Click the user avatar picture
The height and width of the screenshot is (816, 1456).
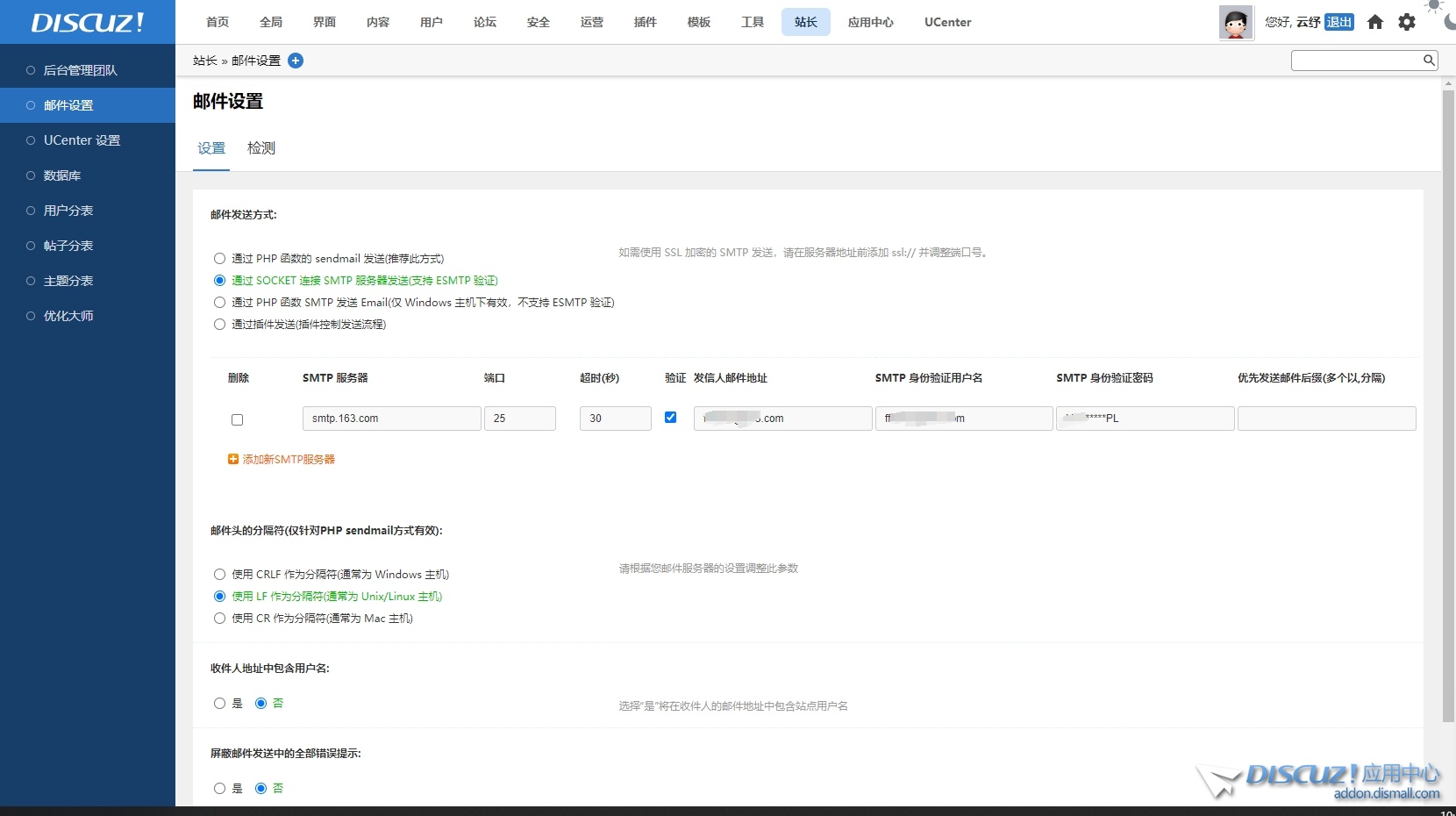pos(1235,22)
